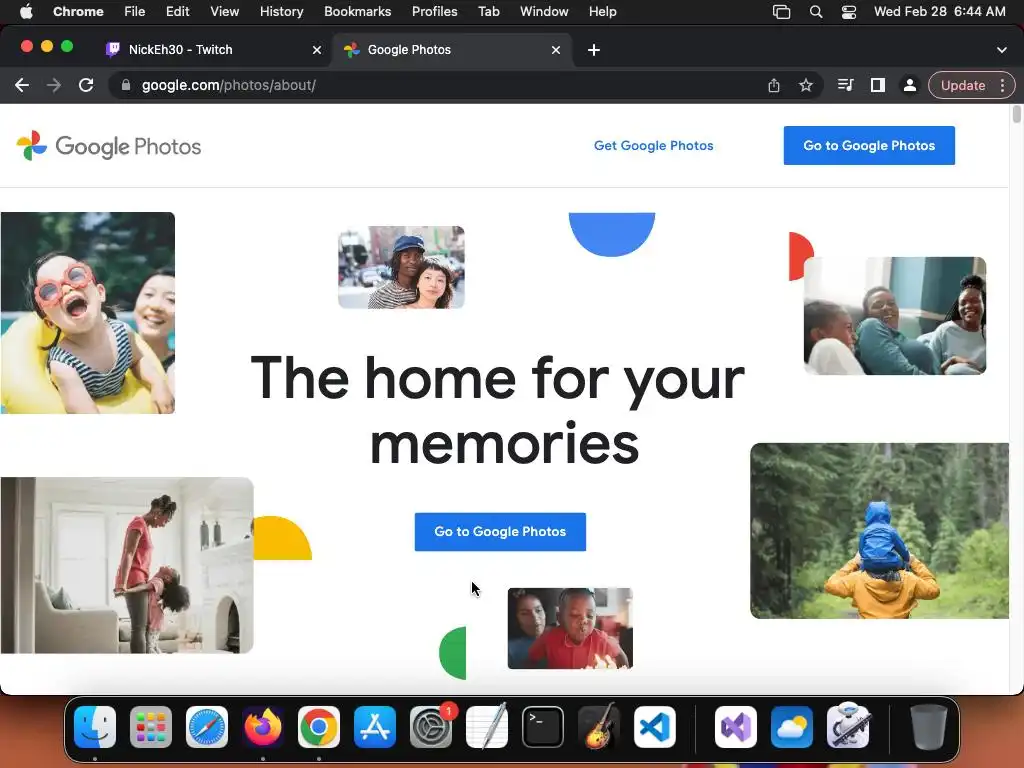The image size is (1024, 768).
Task: Click the birthday boy photo
Action: [570, 628]
